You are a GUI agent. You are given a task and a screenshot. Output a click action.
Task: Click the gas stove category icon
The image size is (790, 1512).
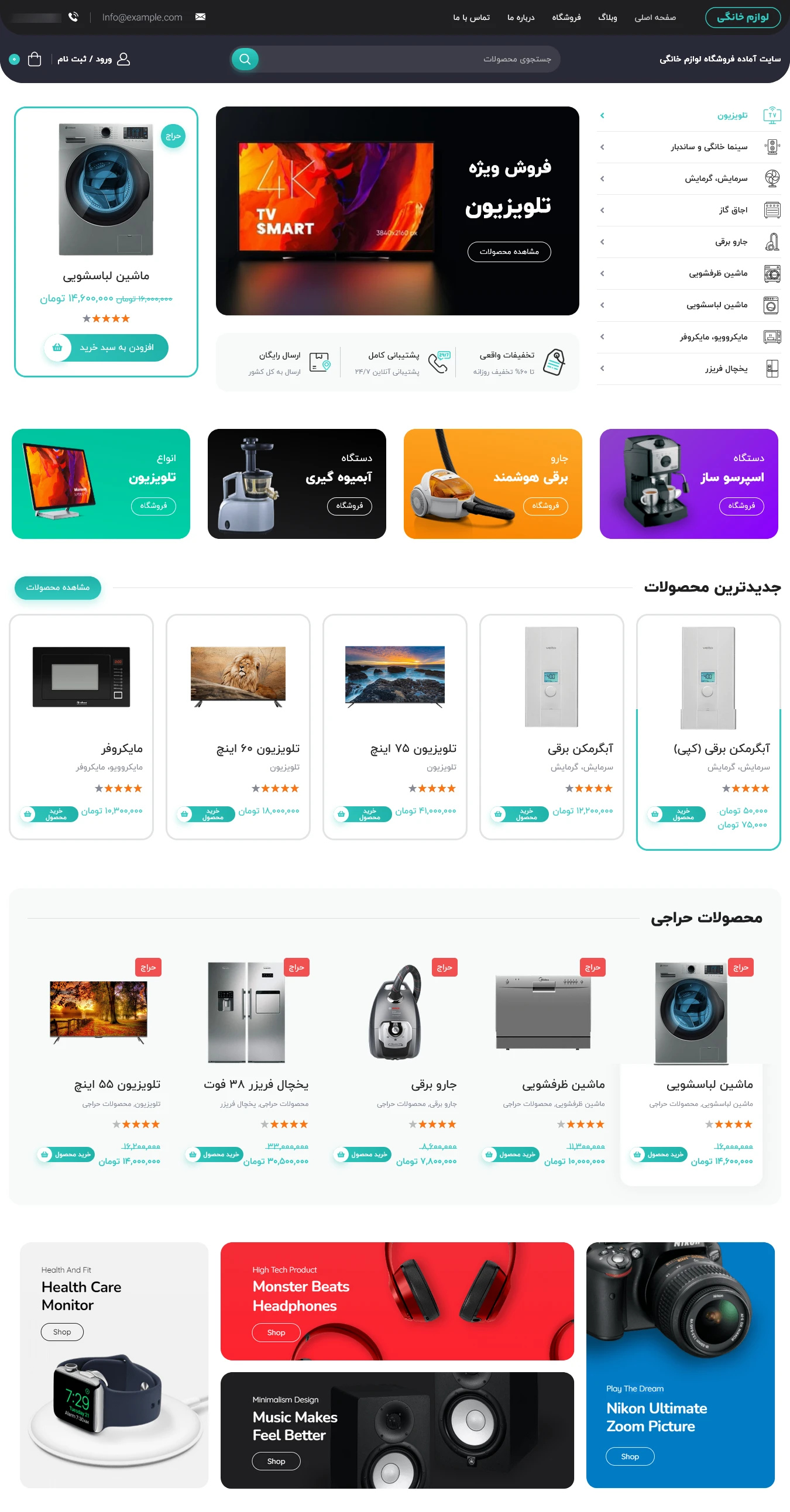(772, 210)
